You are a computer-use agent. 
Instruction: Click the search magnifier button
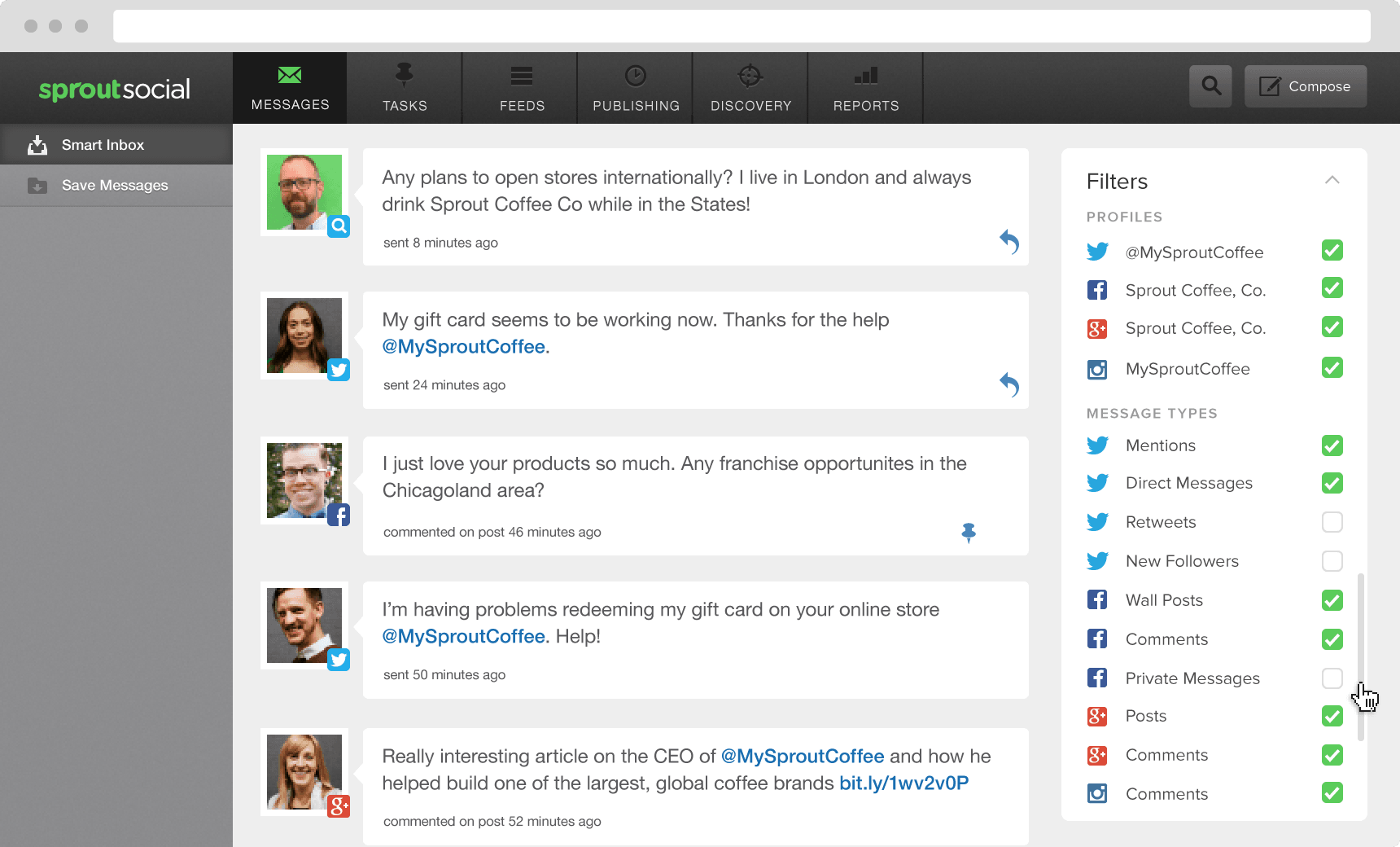point(1210,86)
